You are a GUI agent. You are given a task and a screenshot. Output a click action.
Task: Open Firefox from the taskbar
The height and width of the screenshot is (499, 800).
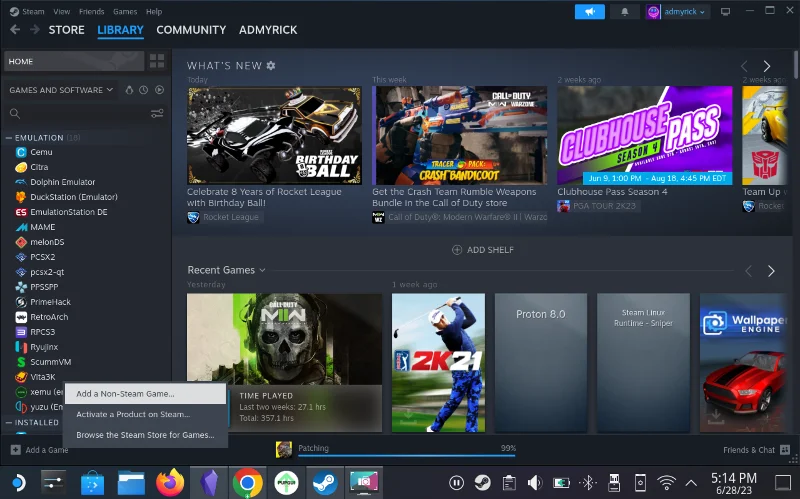tap(169, 483)
